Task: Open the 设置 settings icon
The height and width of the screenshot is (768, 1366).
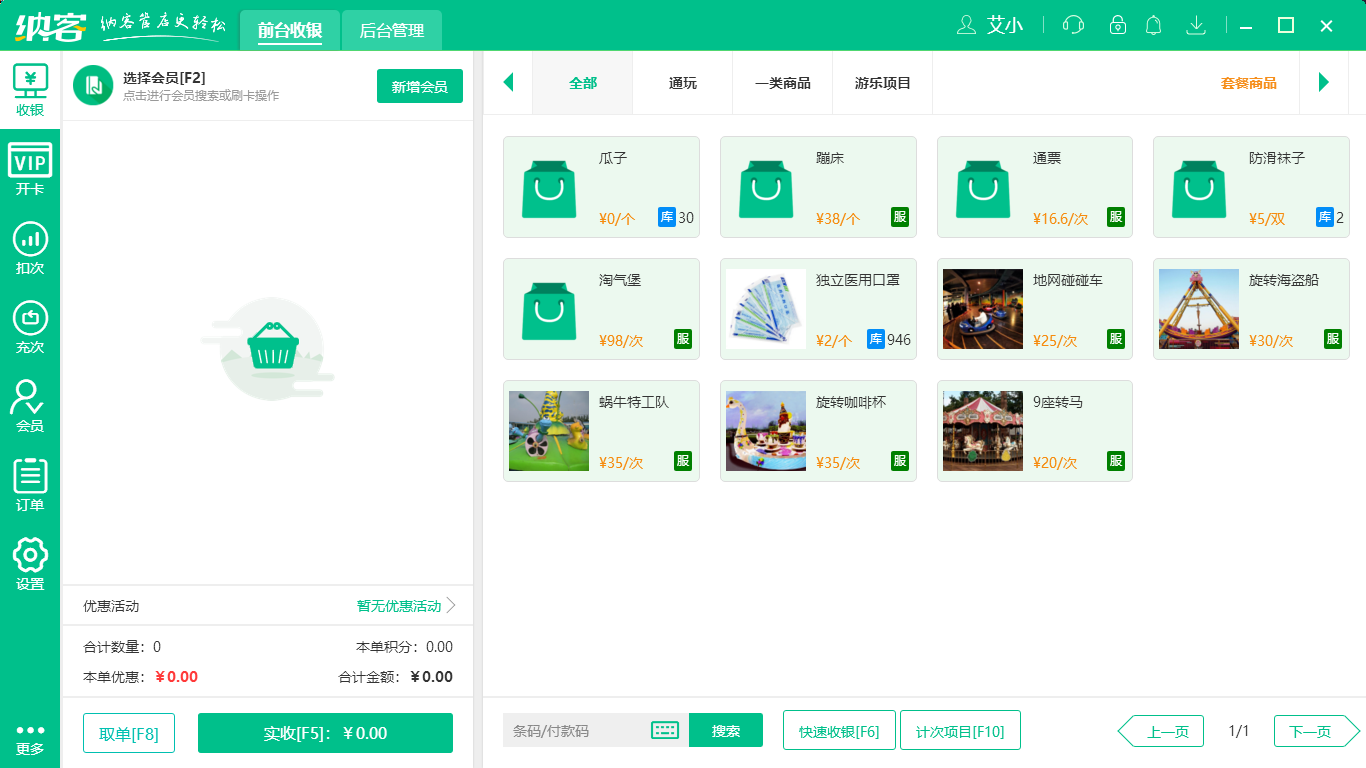Action: 29,557
